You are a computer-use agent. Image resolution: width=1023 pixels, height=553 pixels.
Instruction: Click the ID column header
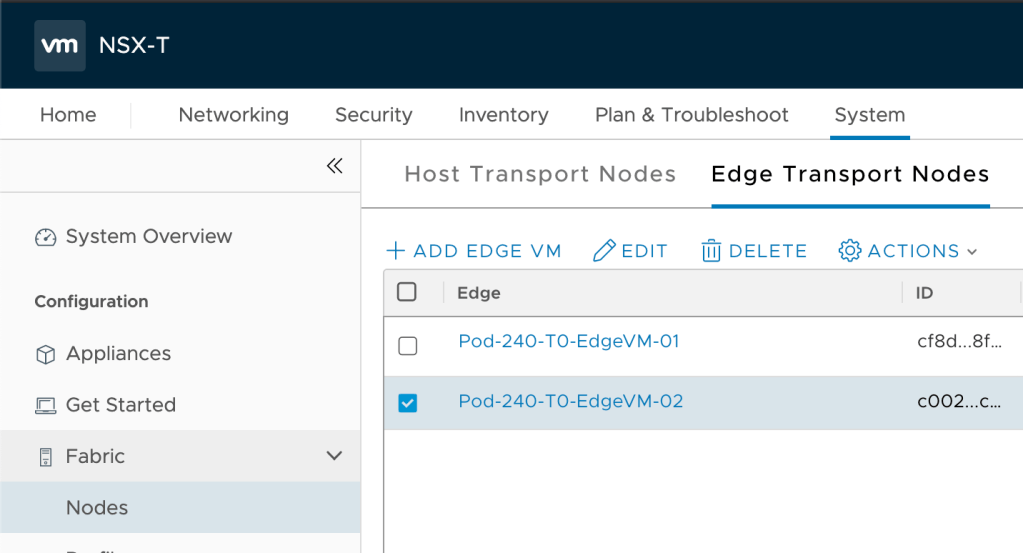(924, 293)
